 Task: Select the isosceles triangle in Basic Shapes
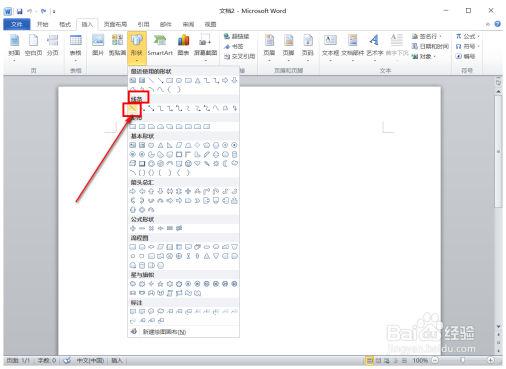(161, 145)
